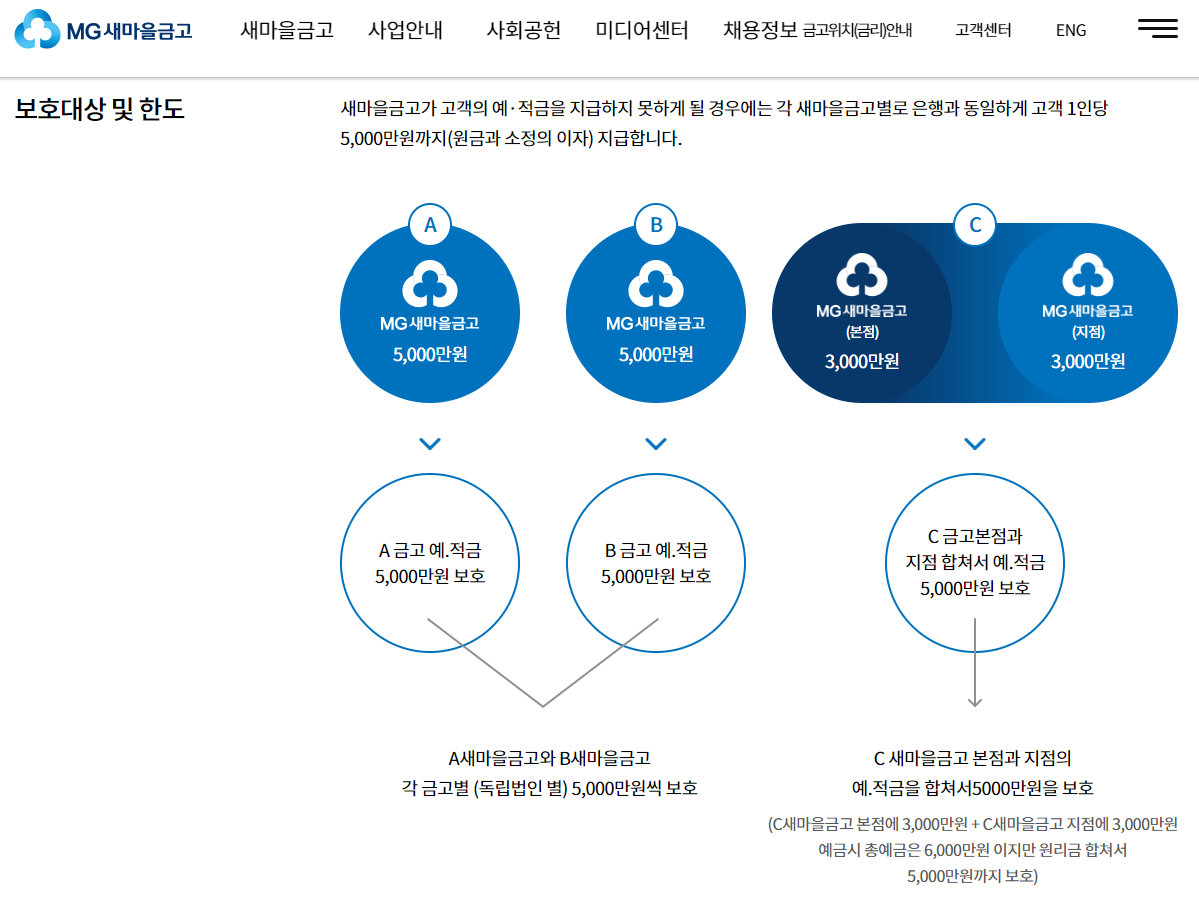Click the 보호대상 및 한도 heading

coord(99,109)
